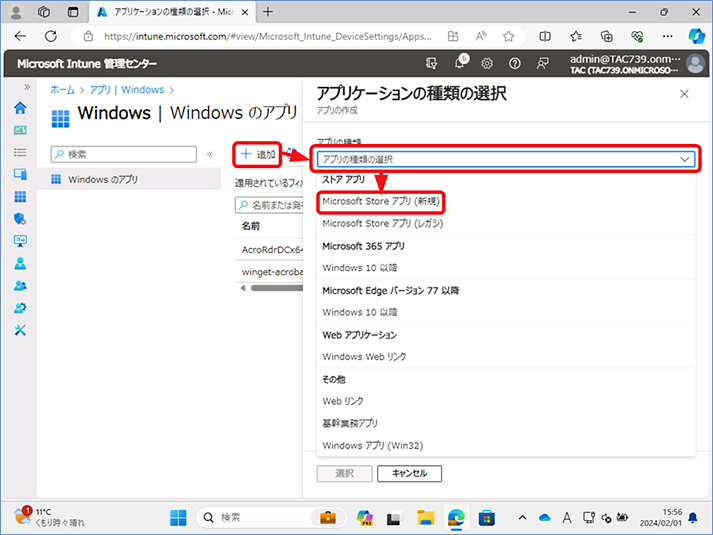
Task: Click the name or publisher search field
Action: [269, 205]
